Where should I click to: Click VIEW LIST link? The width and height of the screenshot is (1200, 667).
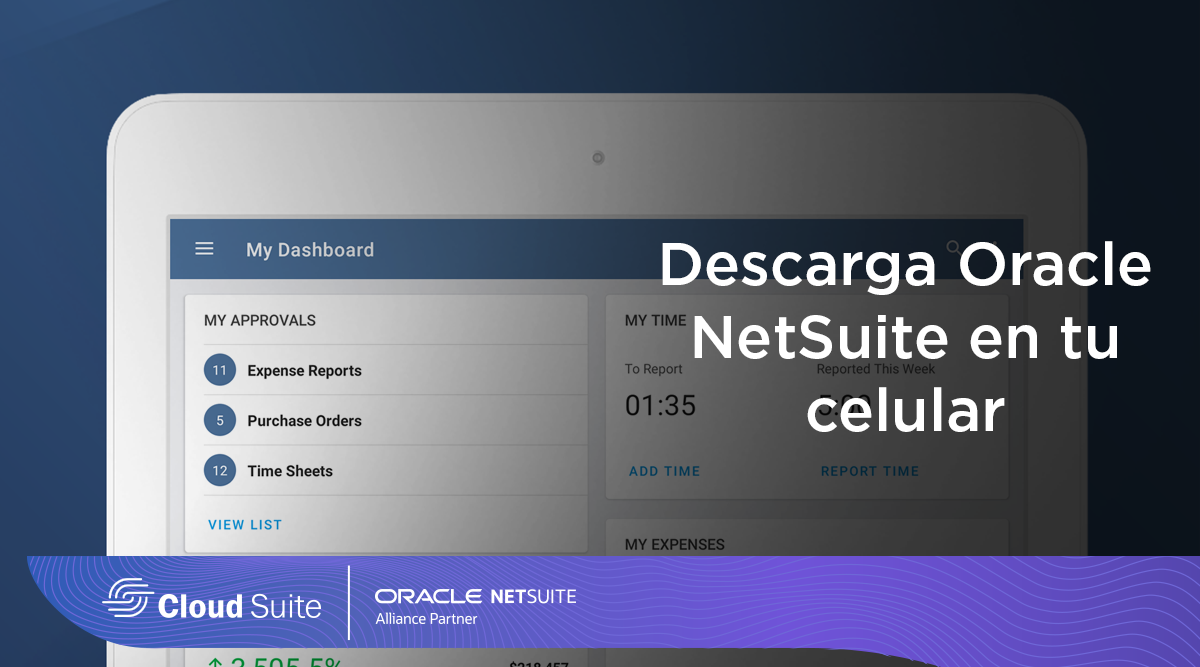pyautogui.click(x=245, y=524)
